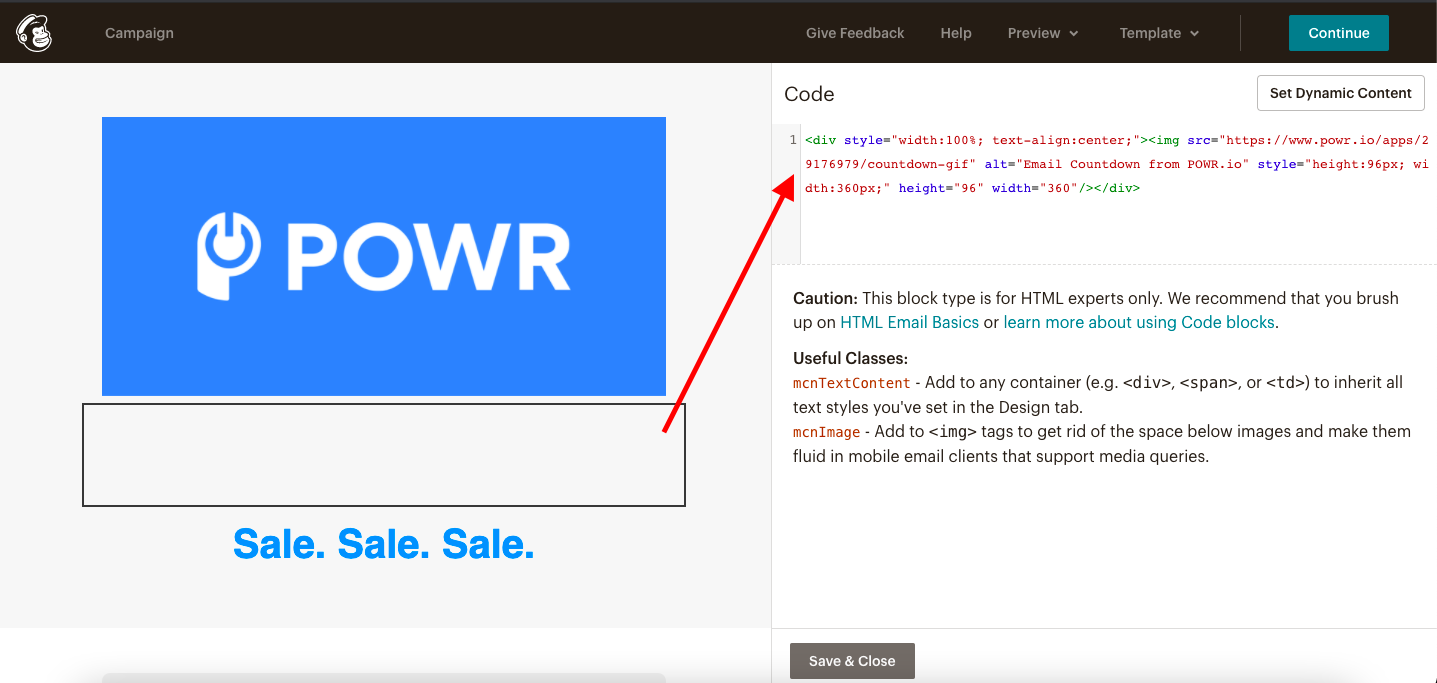The width and height of the screenshot is (1437, 683).
Task: Click the mcnImage class name
Action: click(x=827, y=432)
